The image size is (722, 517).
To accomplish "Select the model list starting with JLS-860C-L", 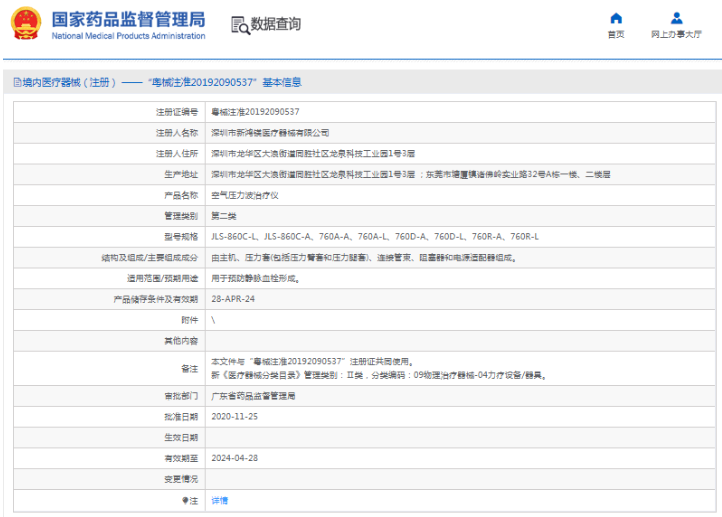I will (375, 237).
